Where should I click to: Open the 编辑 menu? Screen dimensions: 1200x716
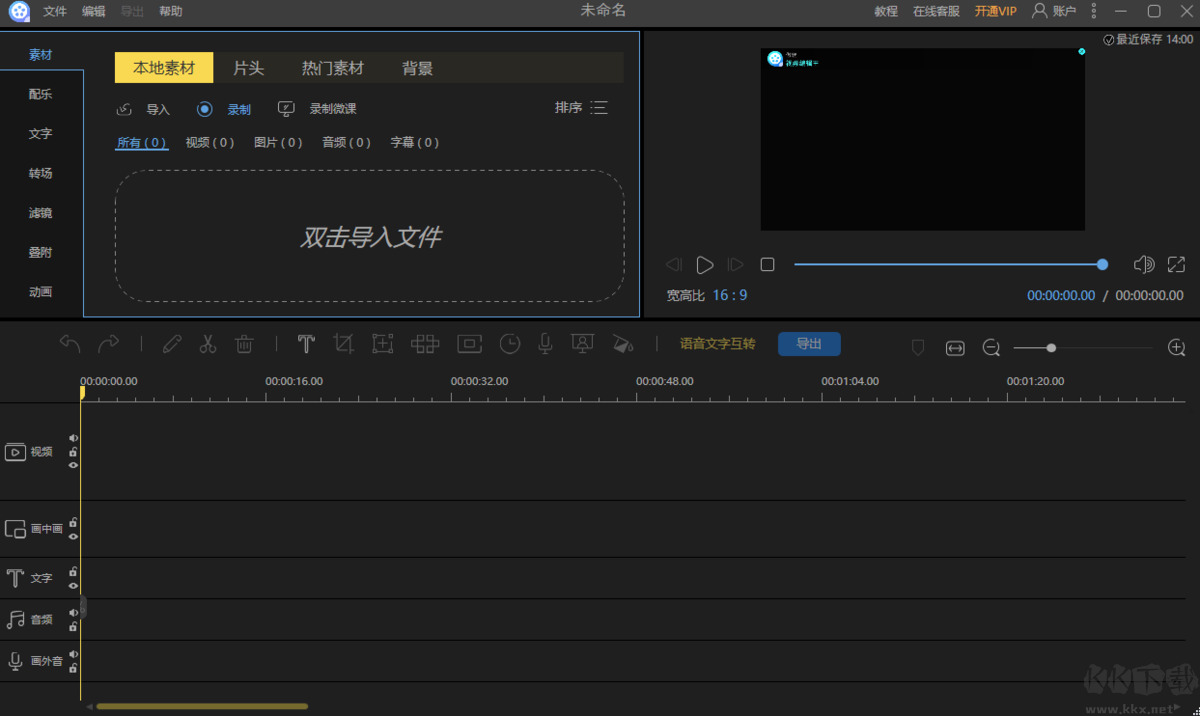point(93,11)
